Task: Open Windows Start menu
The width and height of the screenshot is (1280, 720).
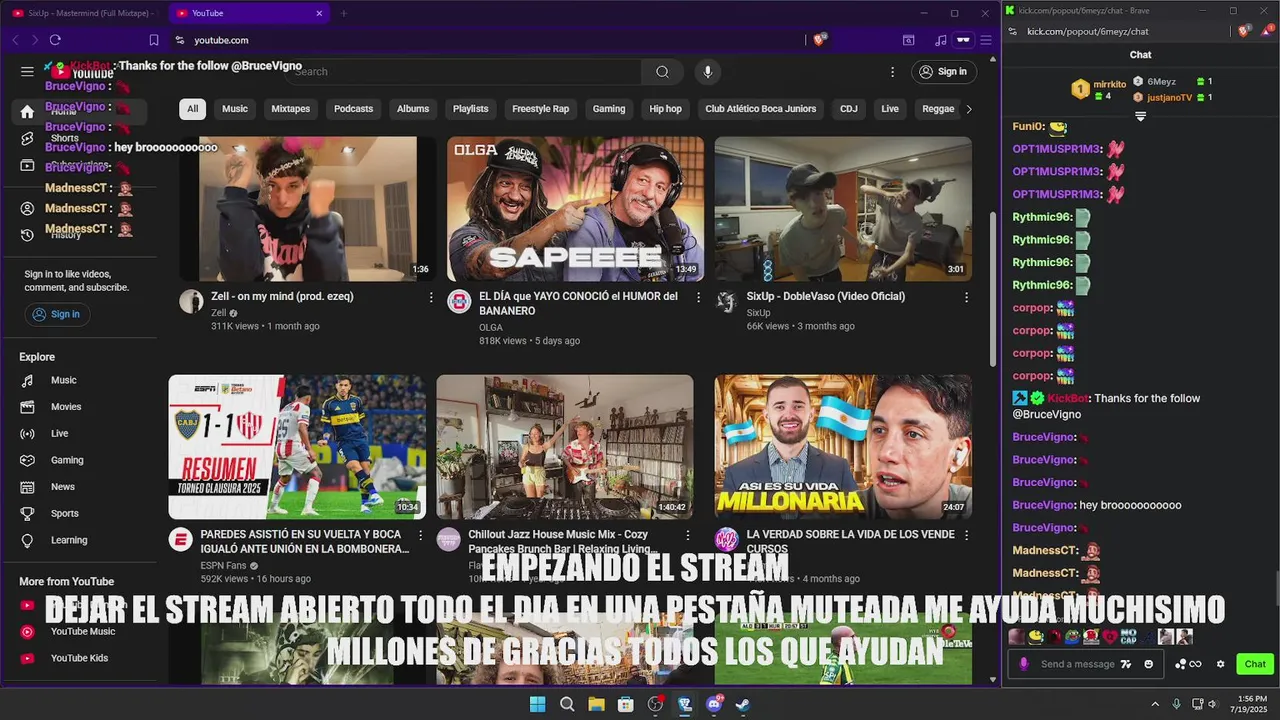Action: point(537,704)
